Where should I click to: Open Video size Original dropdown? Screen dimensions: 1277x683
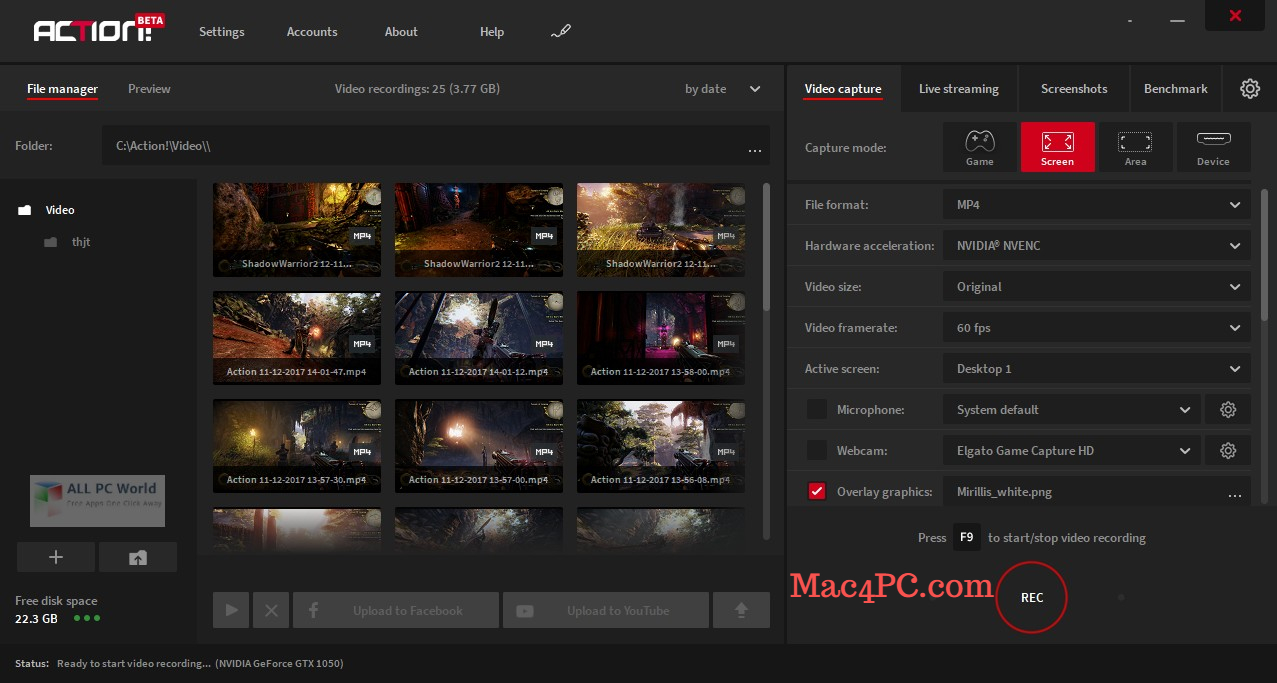pyautogui.click(x=1097, y=286)
